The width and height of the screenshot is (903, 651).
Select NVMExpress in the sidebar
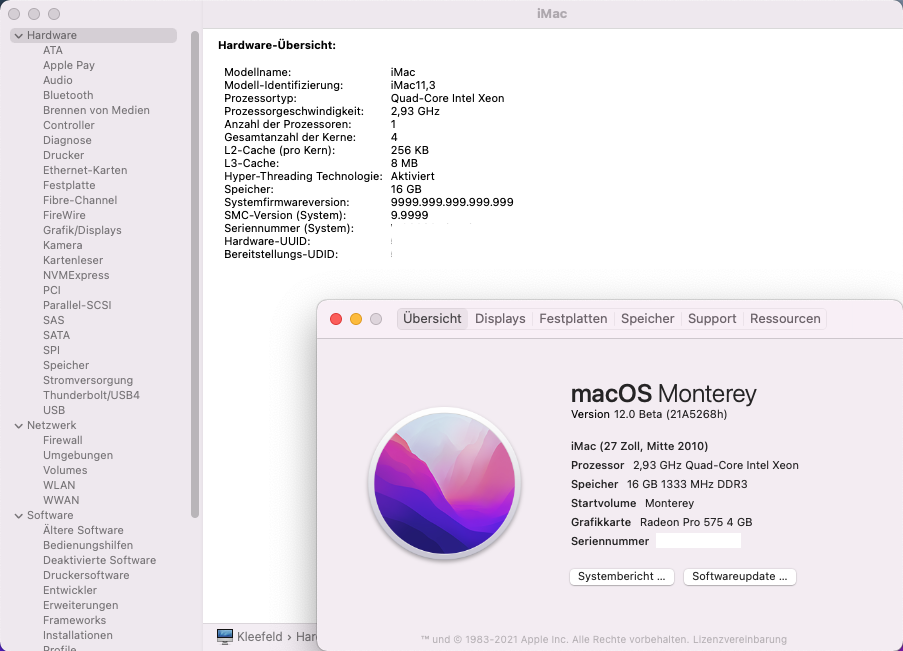[x=76, y=275]
